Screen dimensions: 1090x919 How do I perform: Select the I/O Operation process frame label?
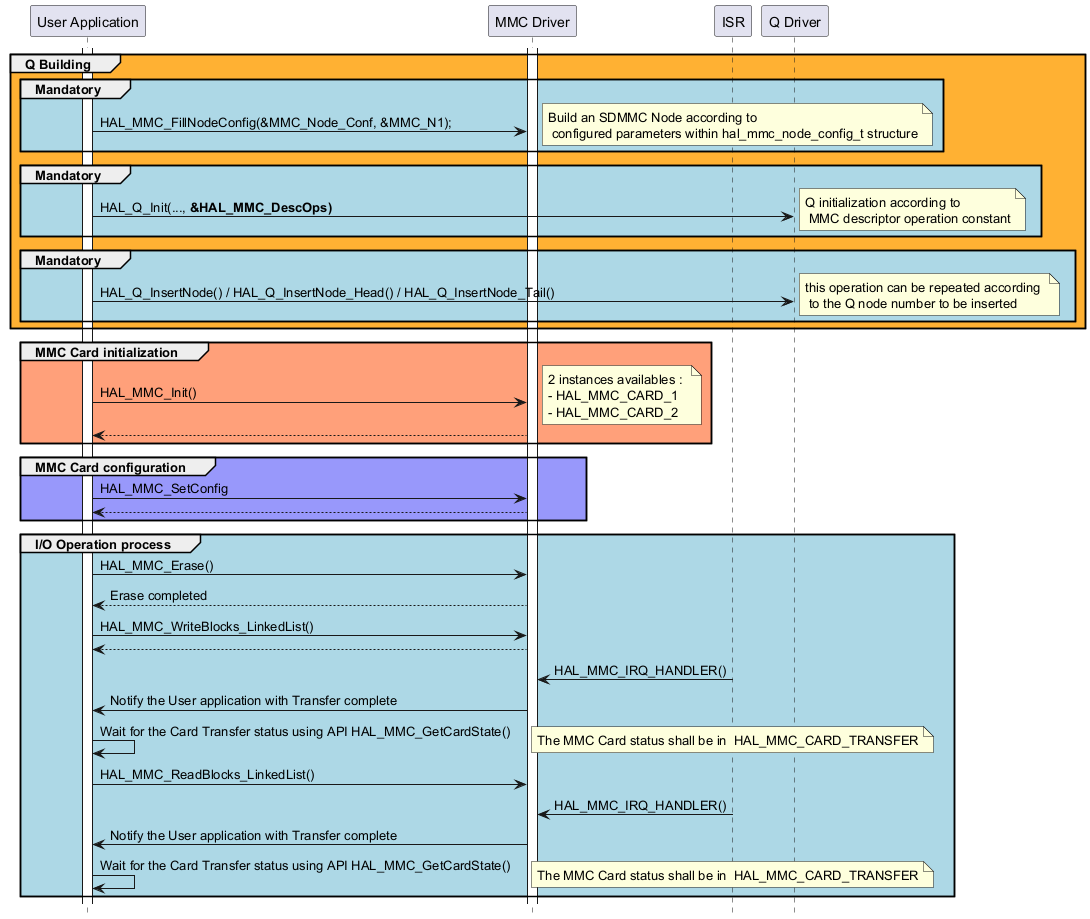[103, 544]
